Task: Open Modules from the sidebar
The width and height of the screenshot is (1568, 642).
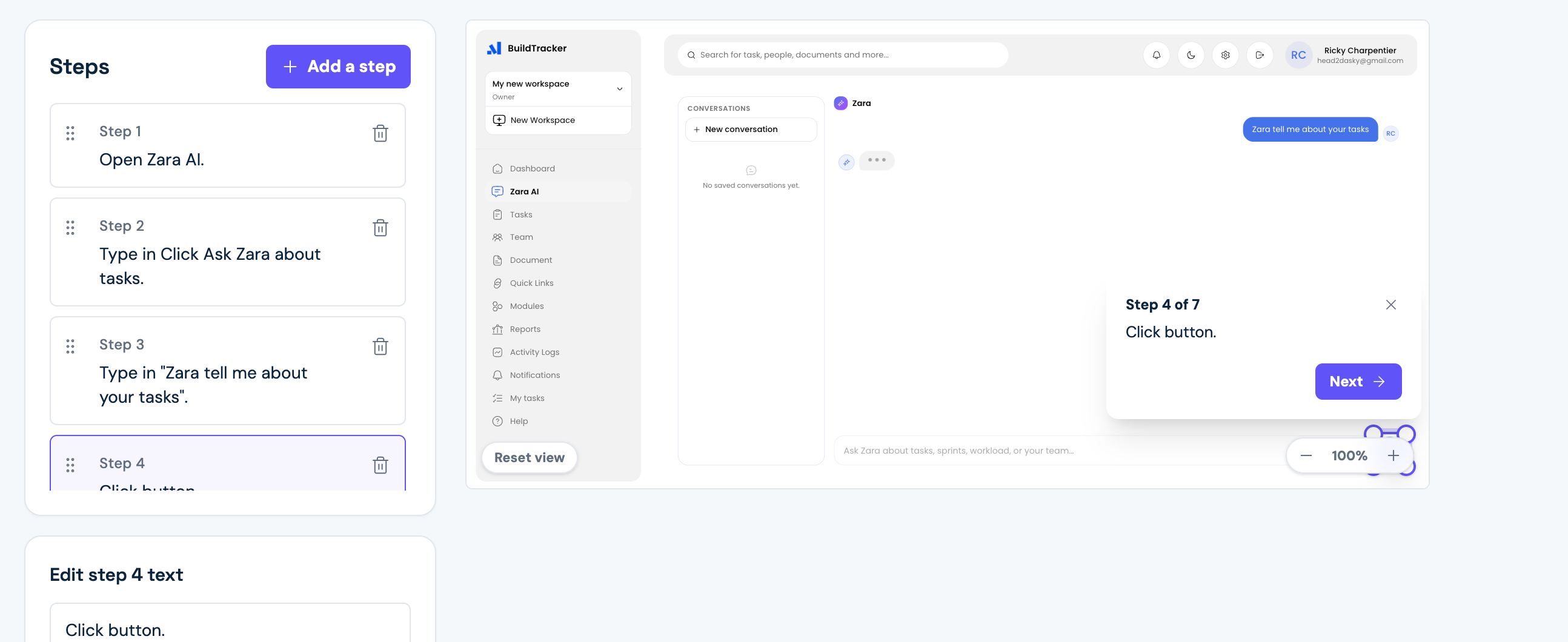Action: click(558, 306)
